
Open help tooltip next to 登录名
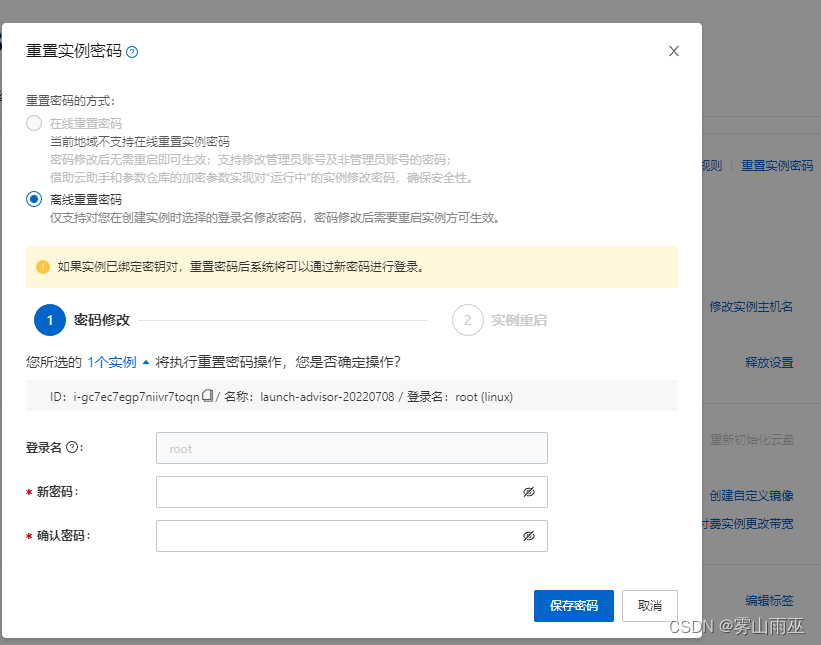(73, 447)
